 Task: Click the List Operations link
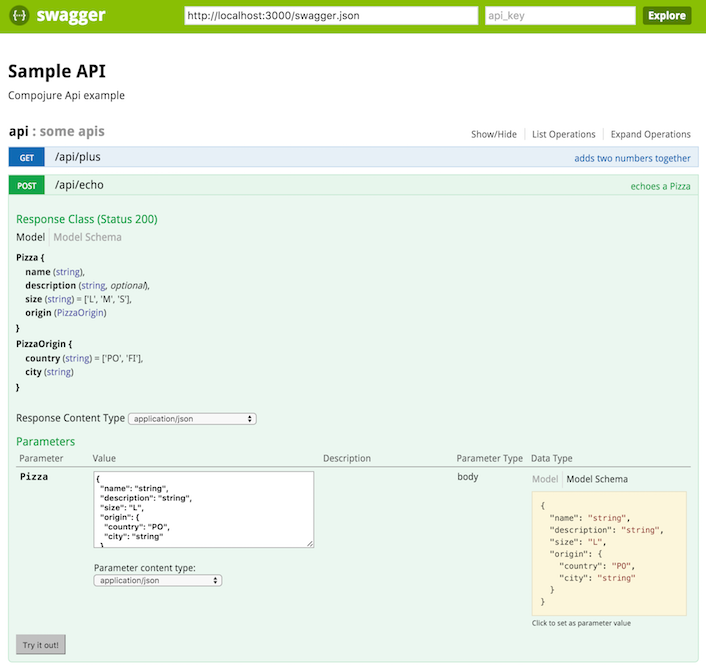(x=563, y=134)
